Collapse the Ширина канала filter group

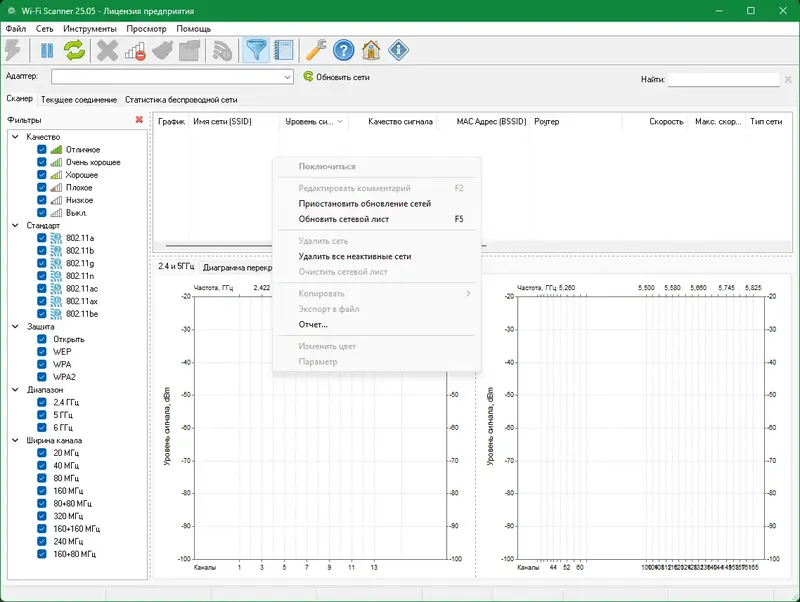15,440
